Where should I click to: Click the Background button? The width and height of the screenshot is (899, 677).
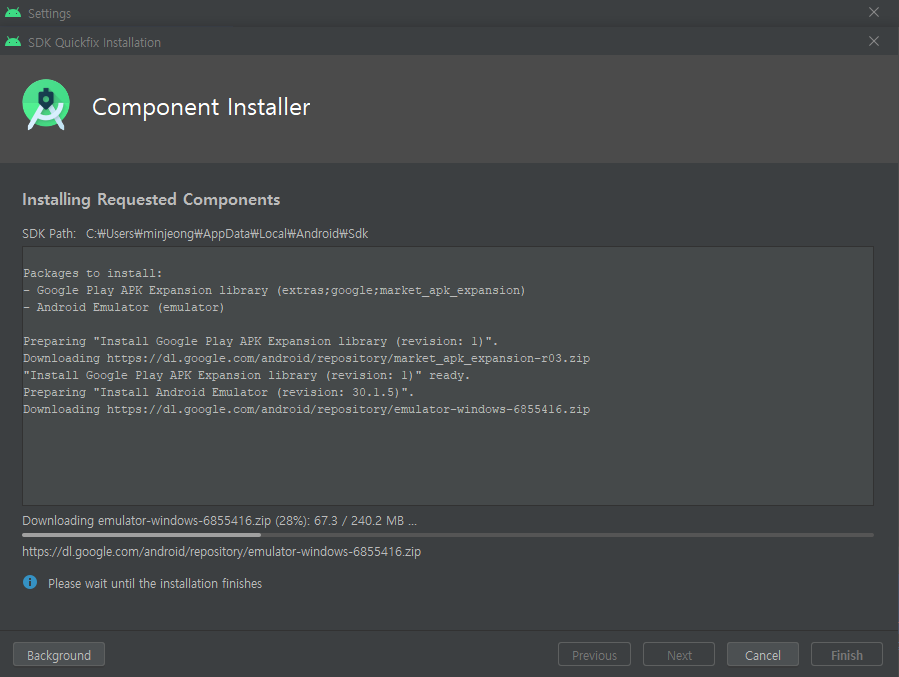coord(58,655)
